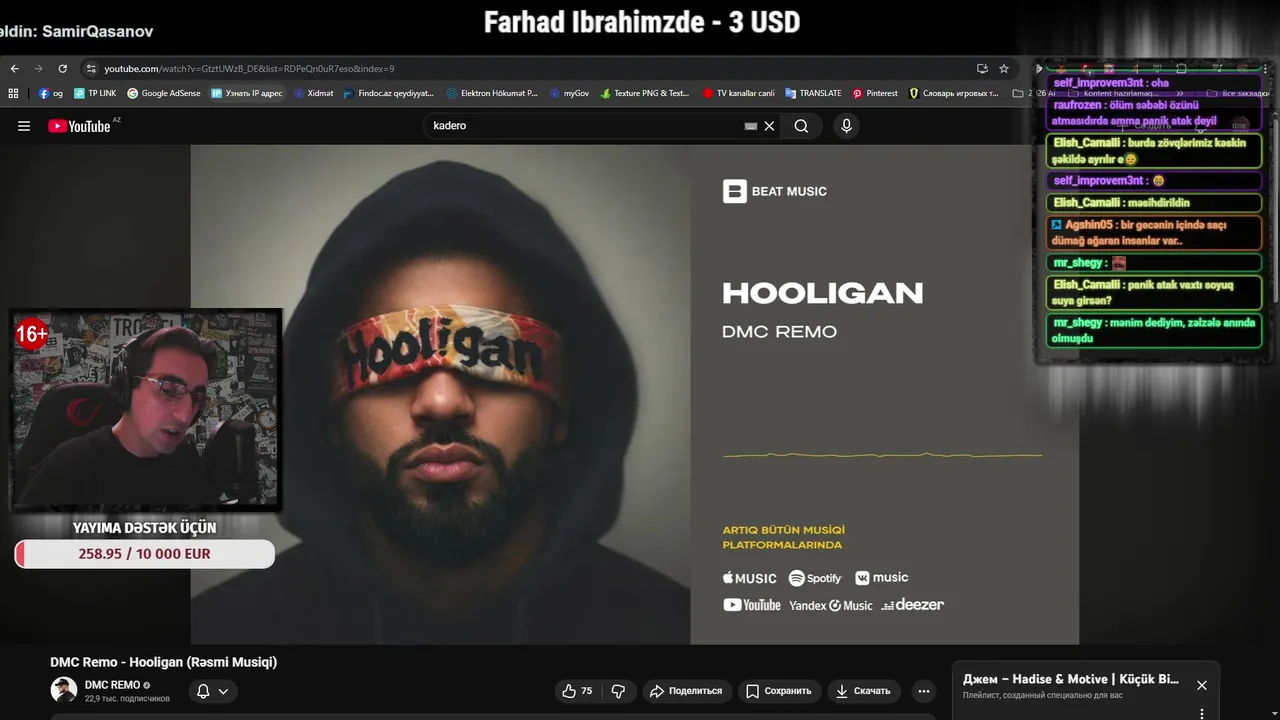Reload the page with browser refresh icon
Screen dimensions: 1280x720
[x=62, y=69]
